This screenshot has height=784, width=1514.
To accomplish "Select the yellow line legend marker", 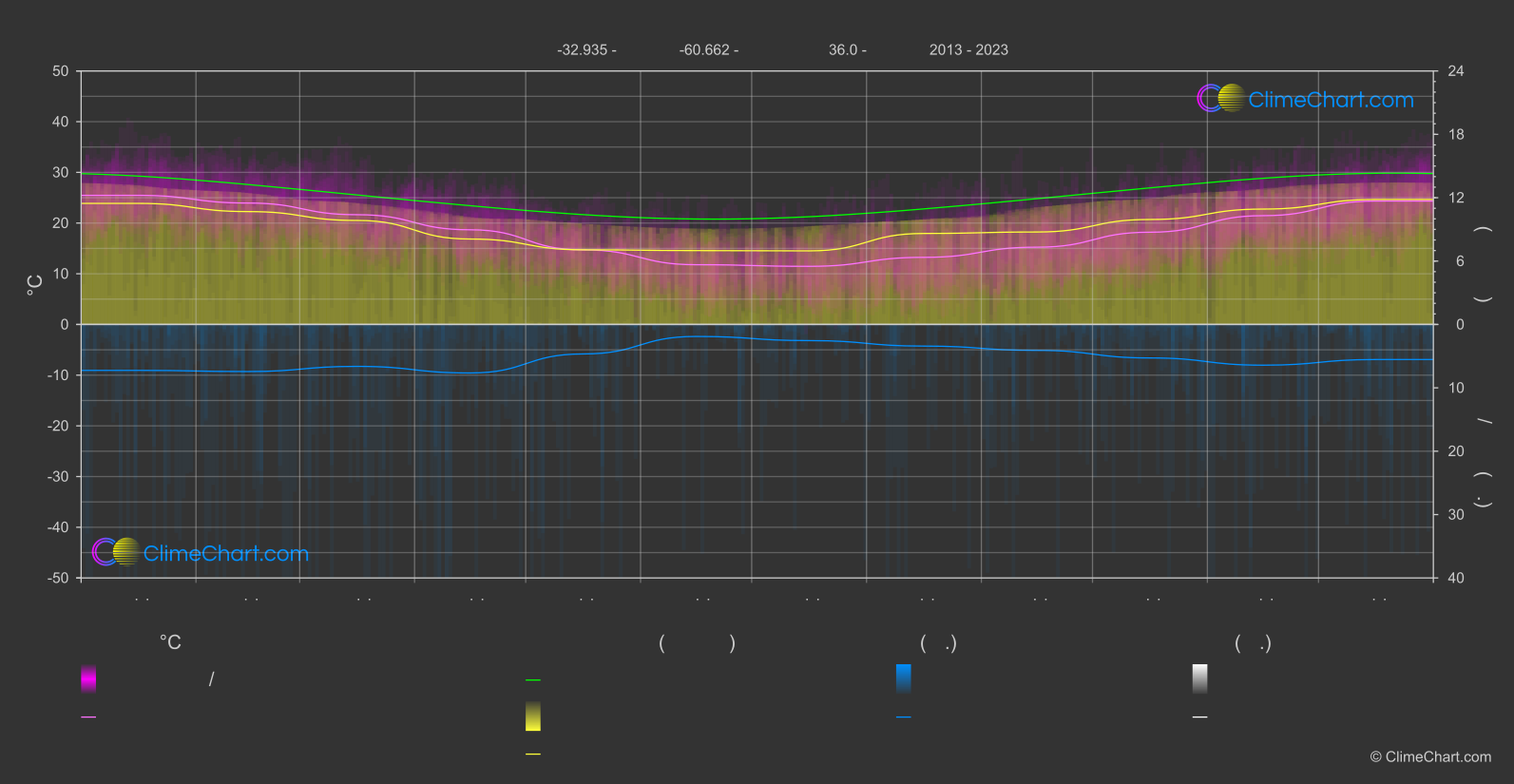I will (x=533, y=755).
